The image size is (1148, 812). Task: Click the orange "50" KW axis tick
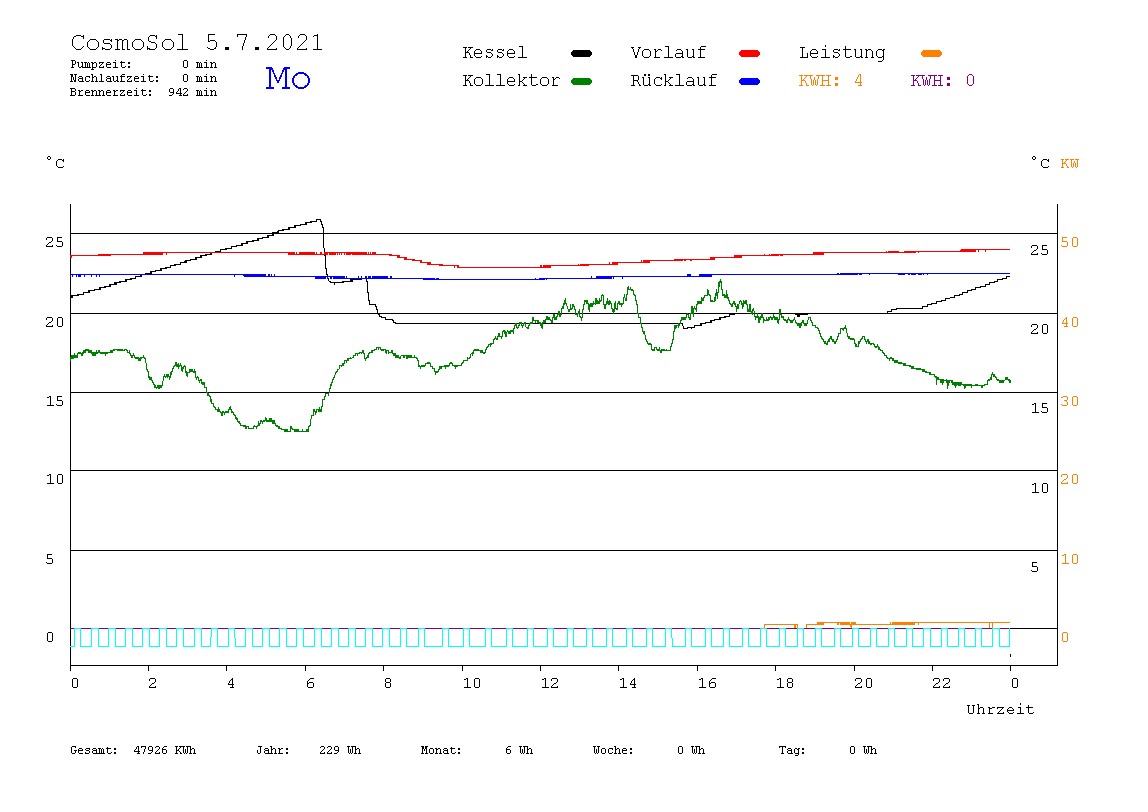[1070, 242]
